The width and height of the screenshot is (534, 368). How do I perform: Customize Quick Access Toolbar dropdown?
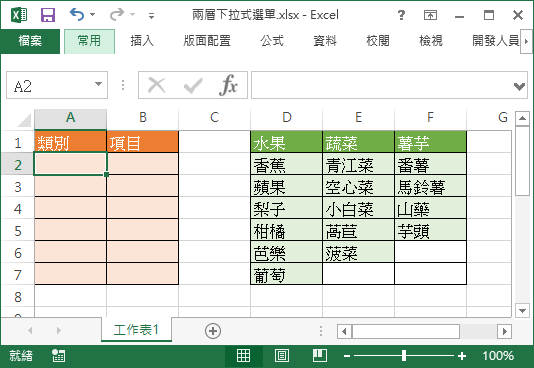point(152,15)
